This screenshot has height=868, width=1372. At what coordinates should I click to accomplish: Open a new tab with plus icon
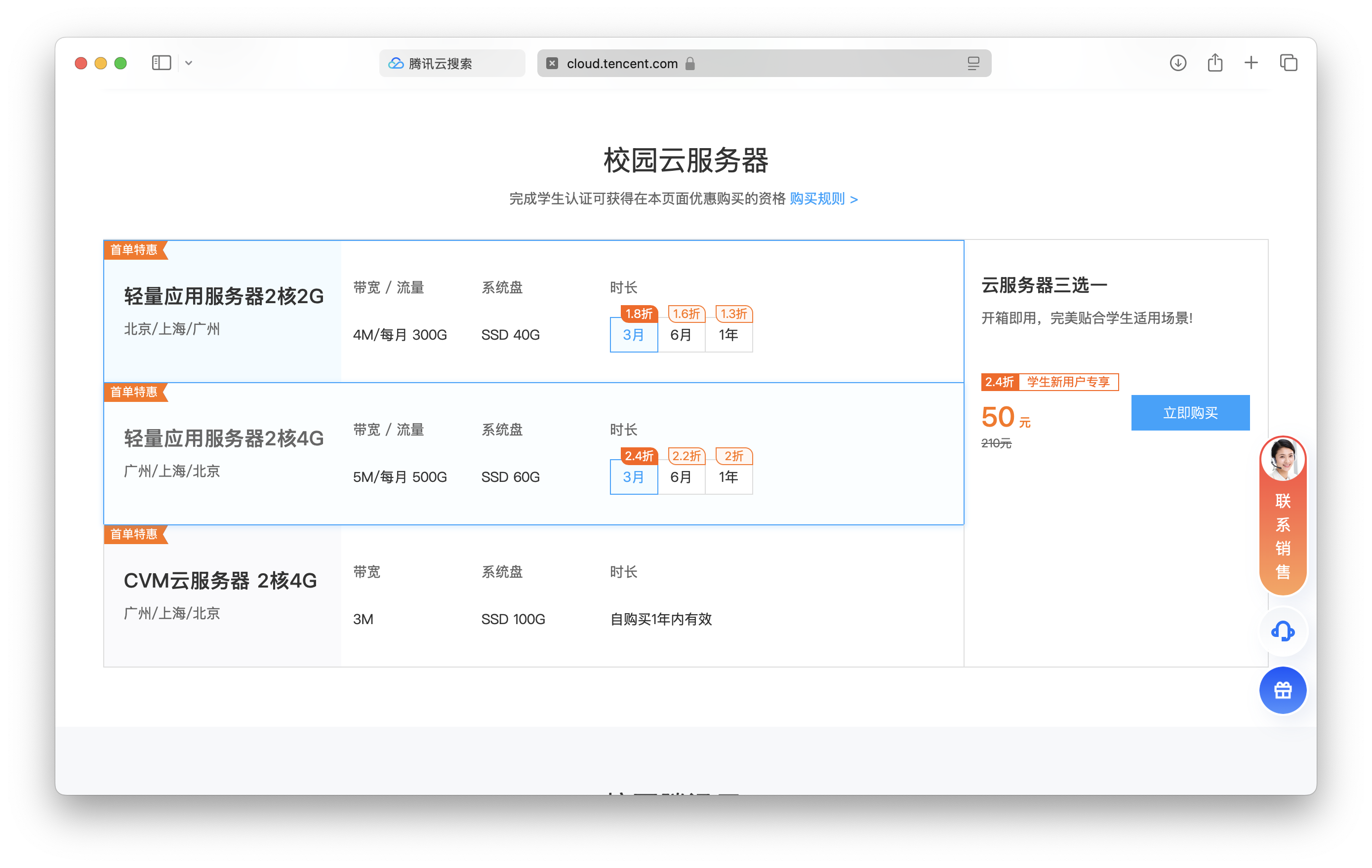pos(1251,63)
